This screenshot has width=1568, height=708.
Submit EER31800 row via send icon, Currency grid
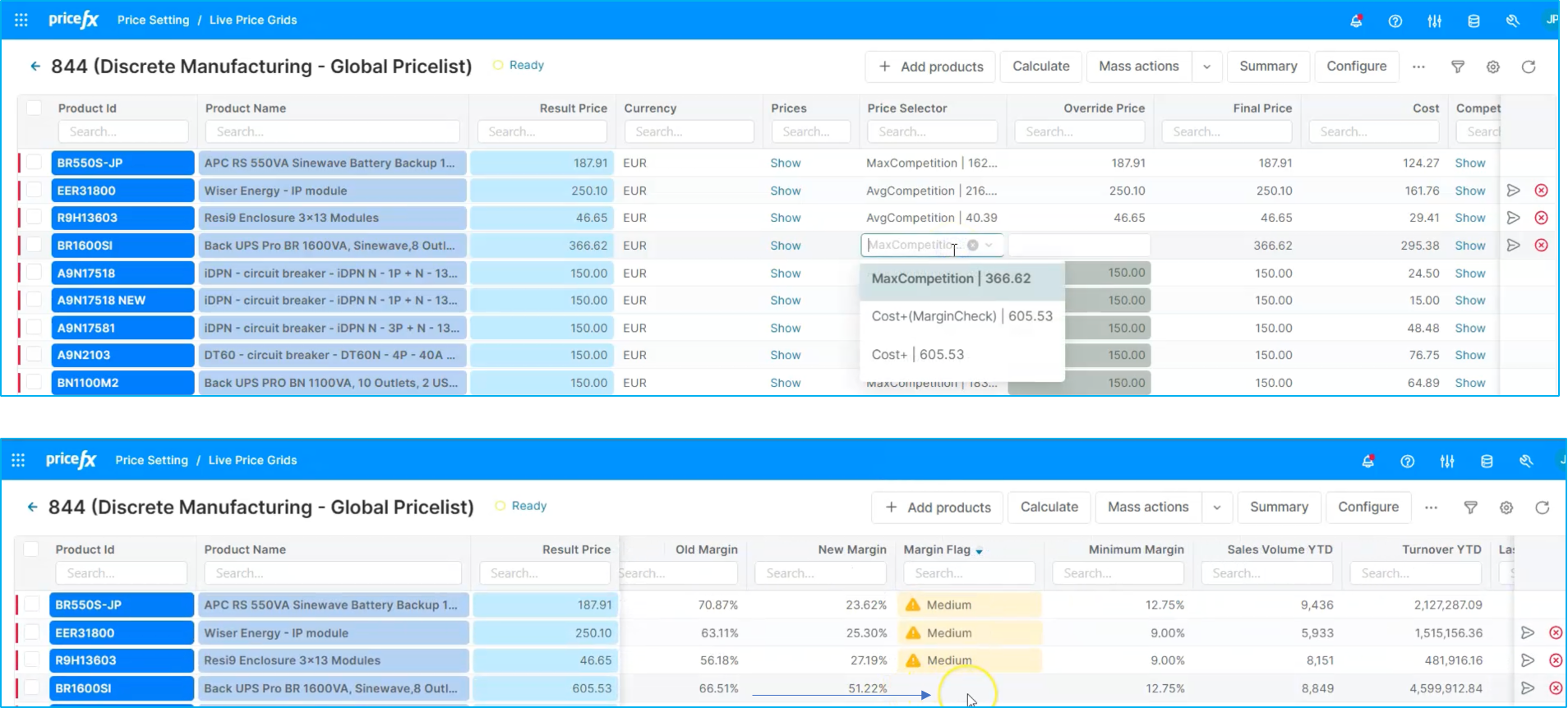click(1514, 191)
